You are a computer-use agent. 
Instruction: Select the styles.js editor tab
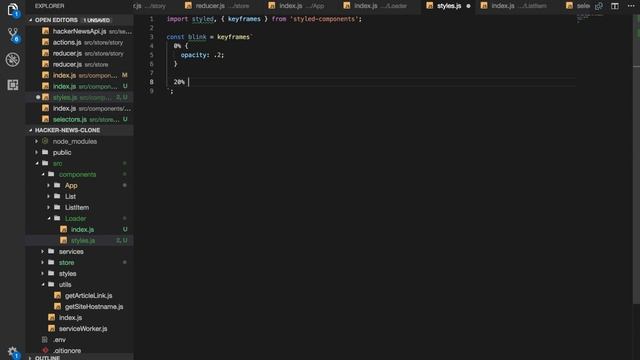449,6
